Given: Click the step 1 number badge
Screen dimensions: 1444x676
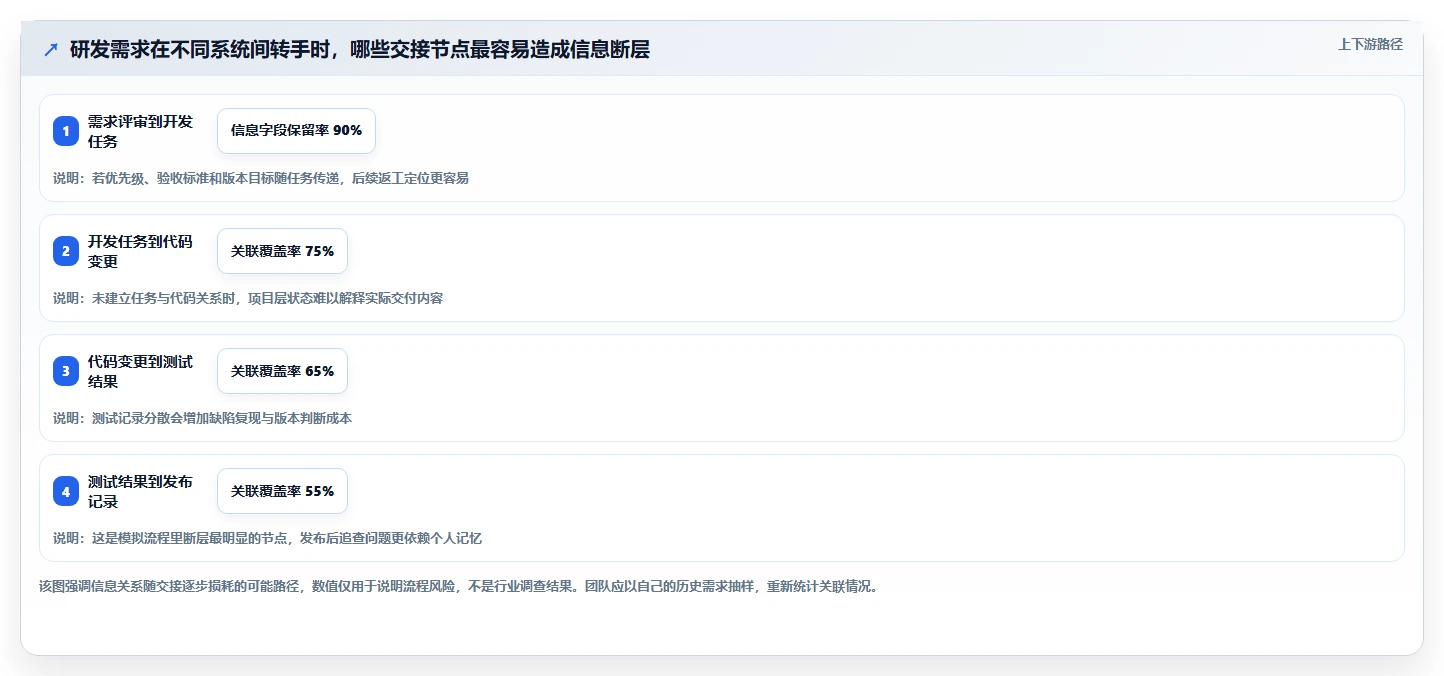Looking at the screenshot, I should [66, 131].
